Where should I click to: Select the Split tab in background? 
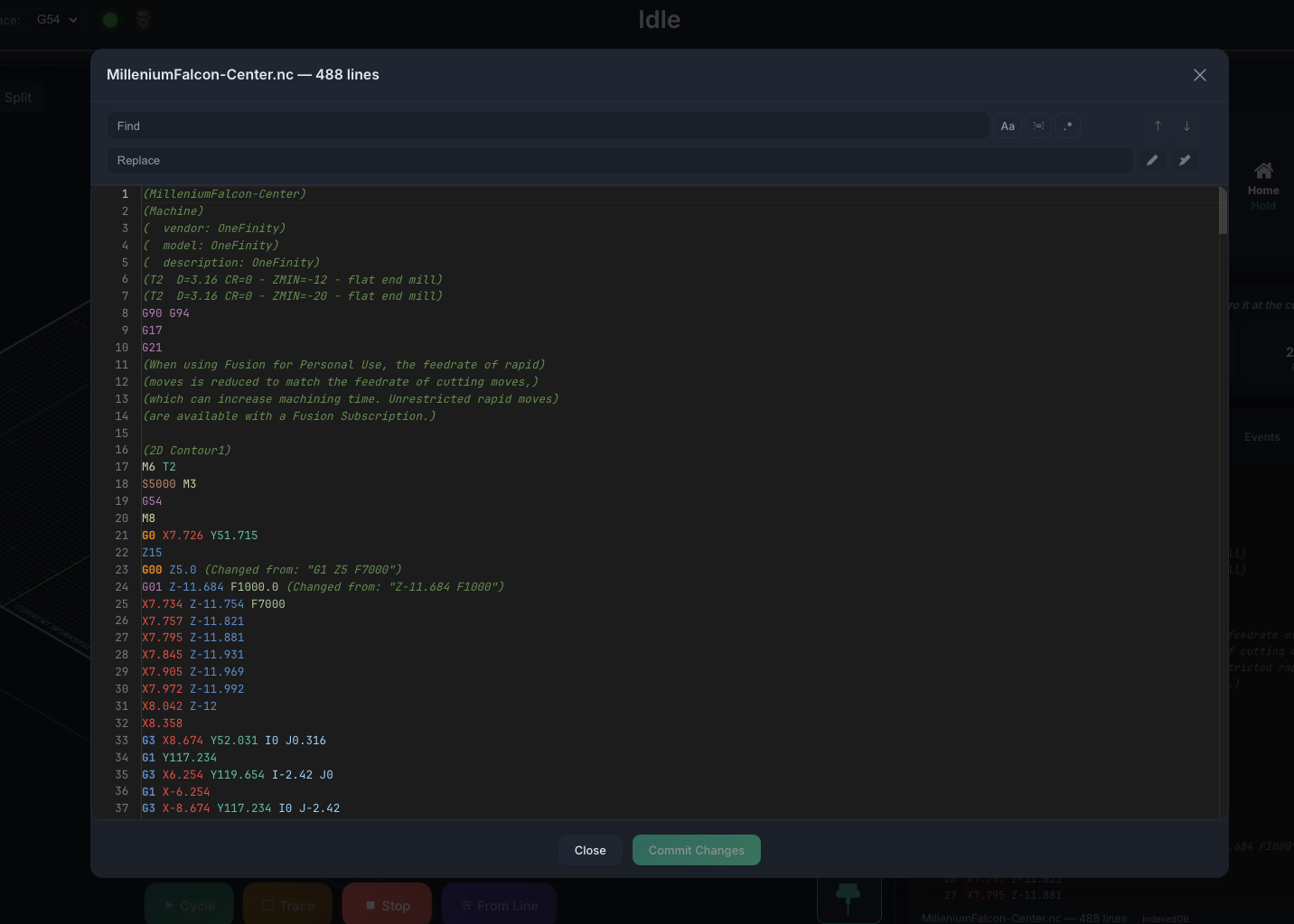[x=17, y=98]
